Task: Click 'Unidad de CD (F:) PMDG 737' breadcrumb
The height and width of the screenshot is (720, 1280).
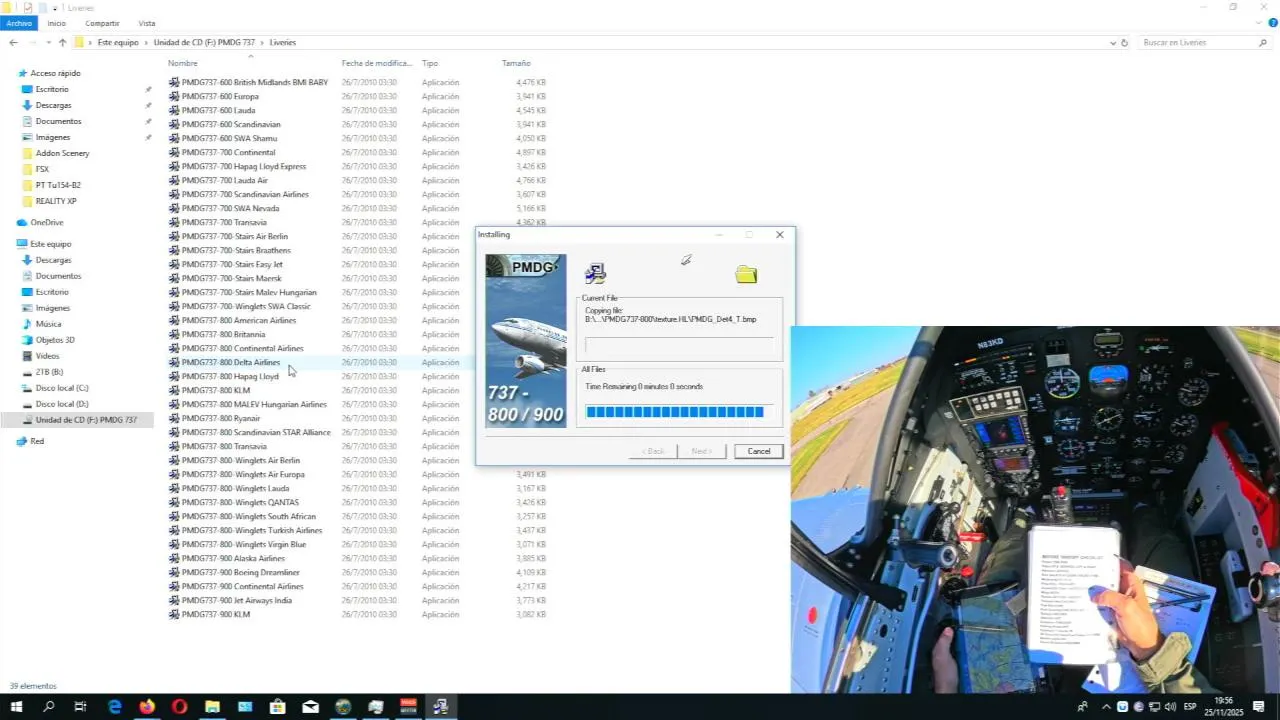Action: click(x=204, y=43)
